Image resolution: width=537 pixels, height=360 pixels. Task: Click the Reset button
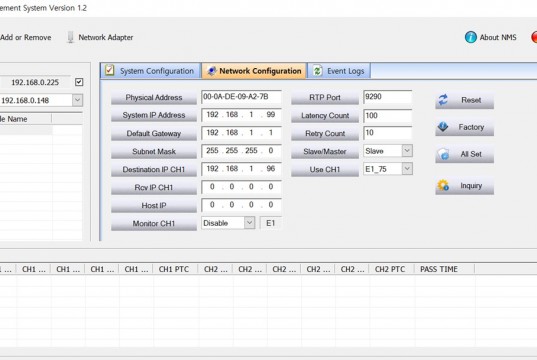[464, 100]
